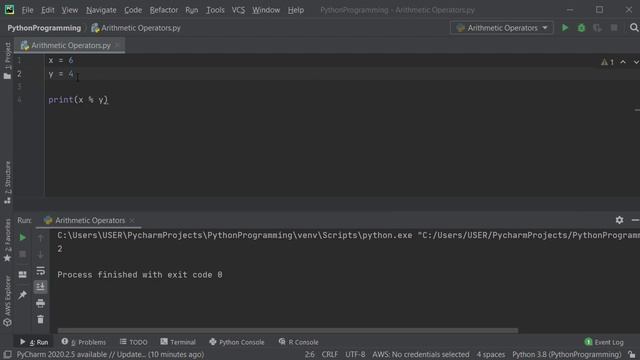Open the Code menu
This screenshot has width=640, height=360.
click(133, 10)
